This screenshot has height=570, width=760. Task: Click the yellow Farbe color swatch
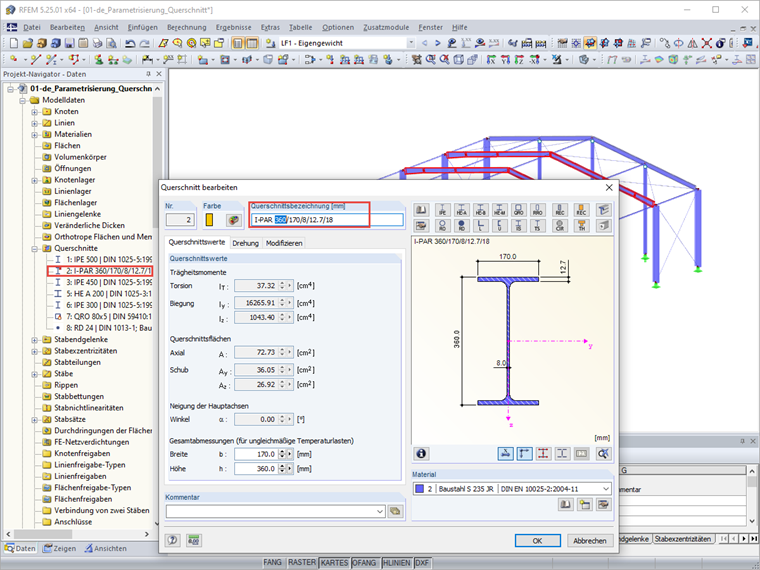click(x=209, y=220)
